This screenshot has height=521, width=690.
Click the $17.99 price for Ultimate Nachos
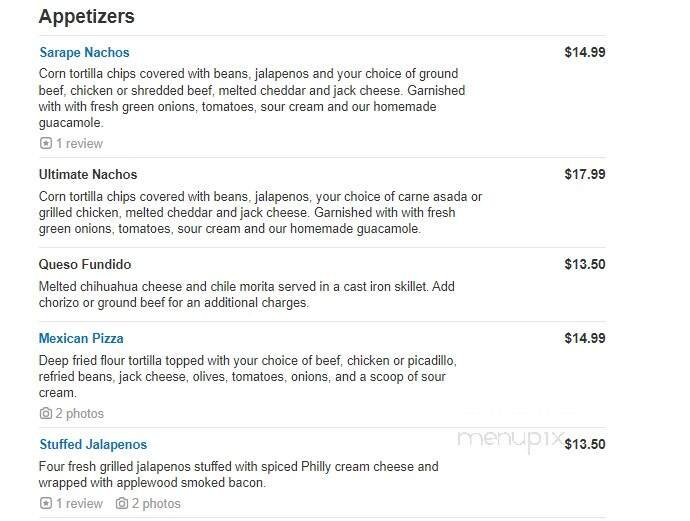[584, 175]
